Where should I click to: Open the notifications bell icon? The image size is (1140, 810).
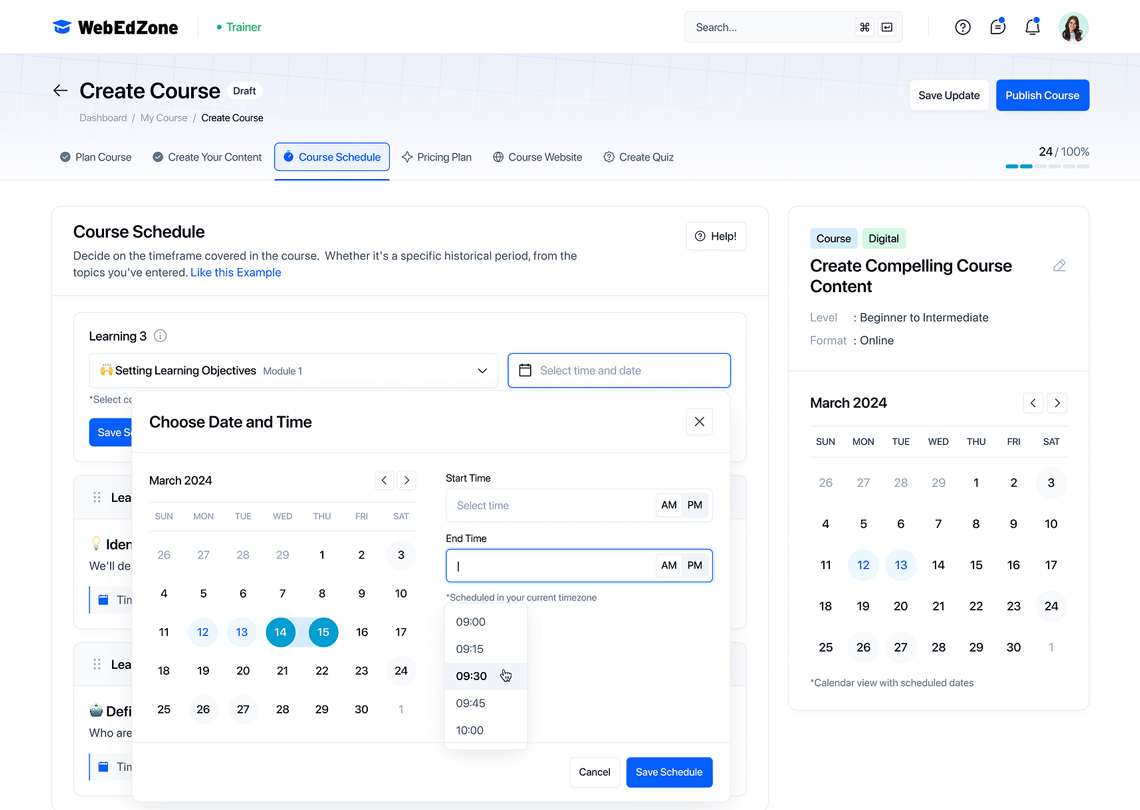pos(1032,28)
